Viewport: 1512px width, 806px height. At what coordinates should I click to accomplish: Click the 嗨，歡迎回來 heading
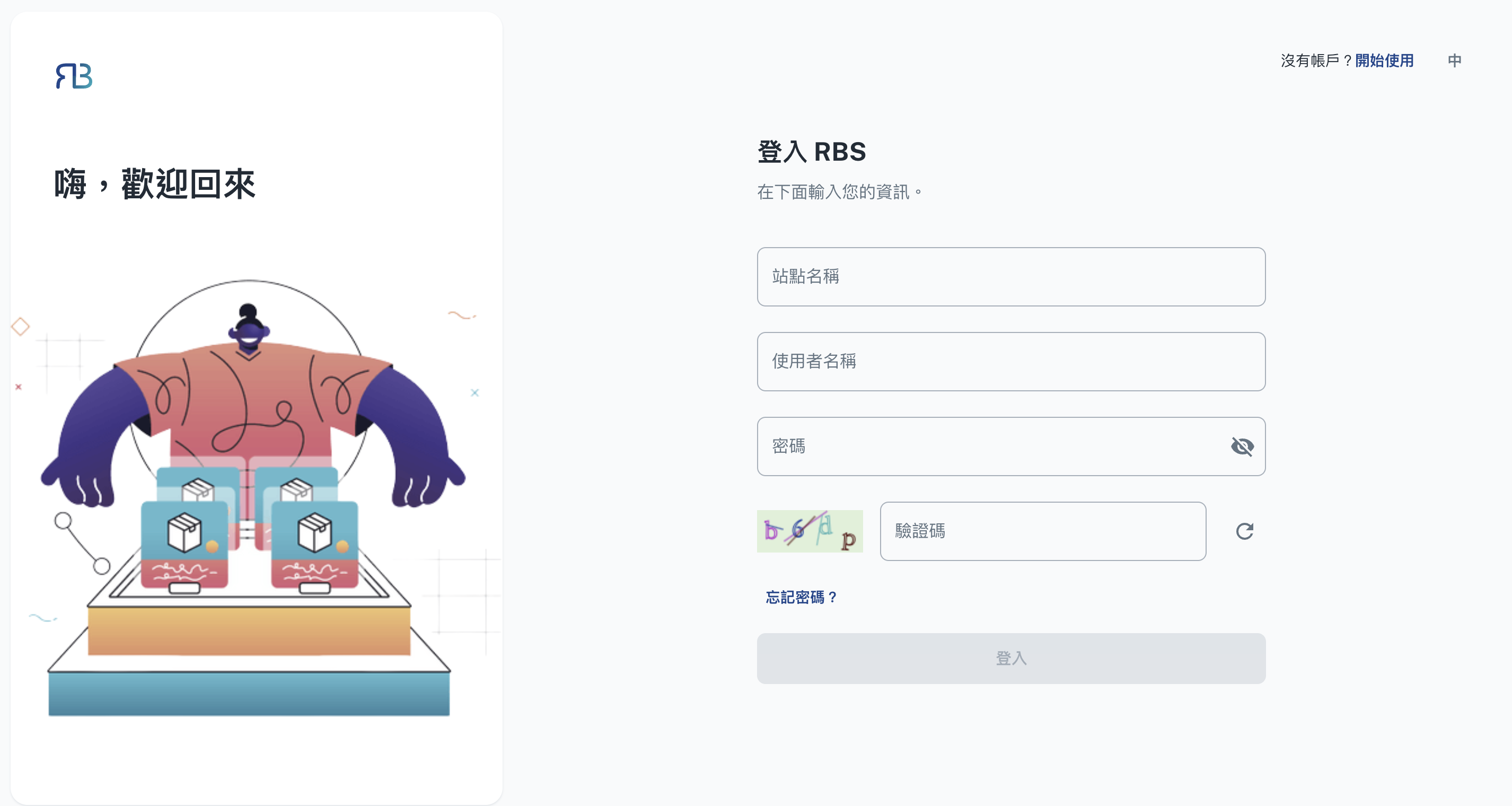(155, 185)
